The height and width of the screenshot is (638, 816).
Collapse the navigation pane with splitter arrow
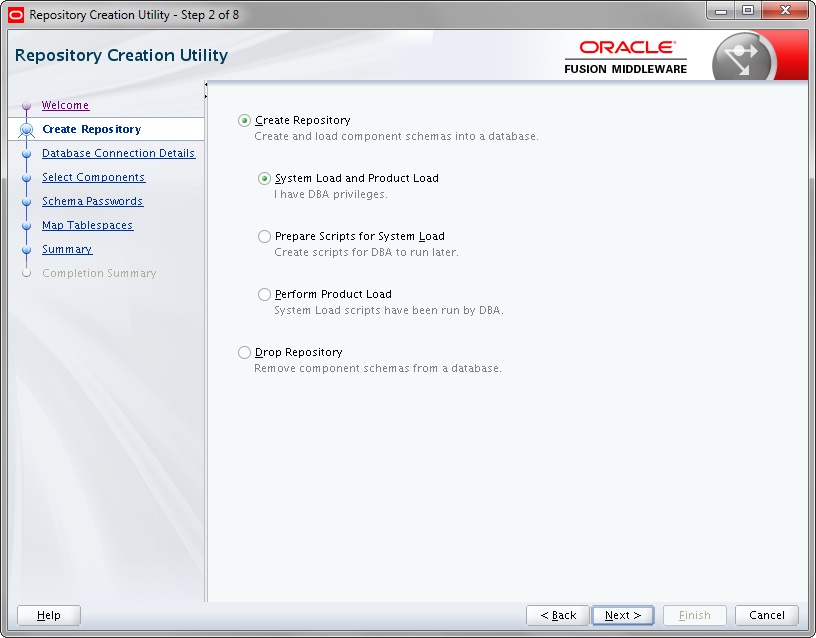pyautogui.click(x=206, y=84)
